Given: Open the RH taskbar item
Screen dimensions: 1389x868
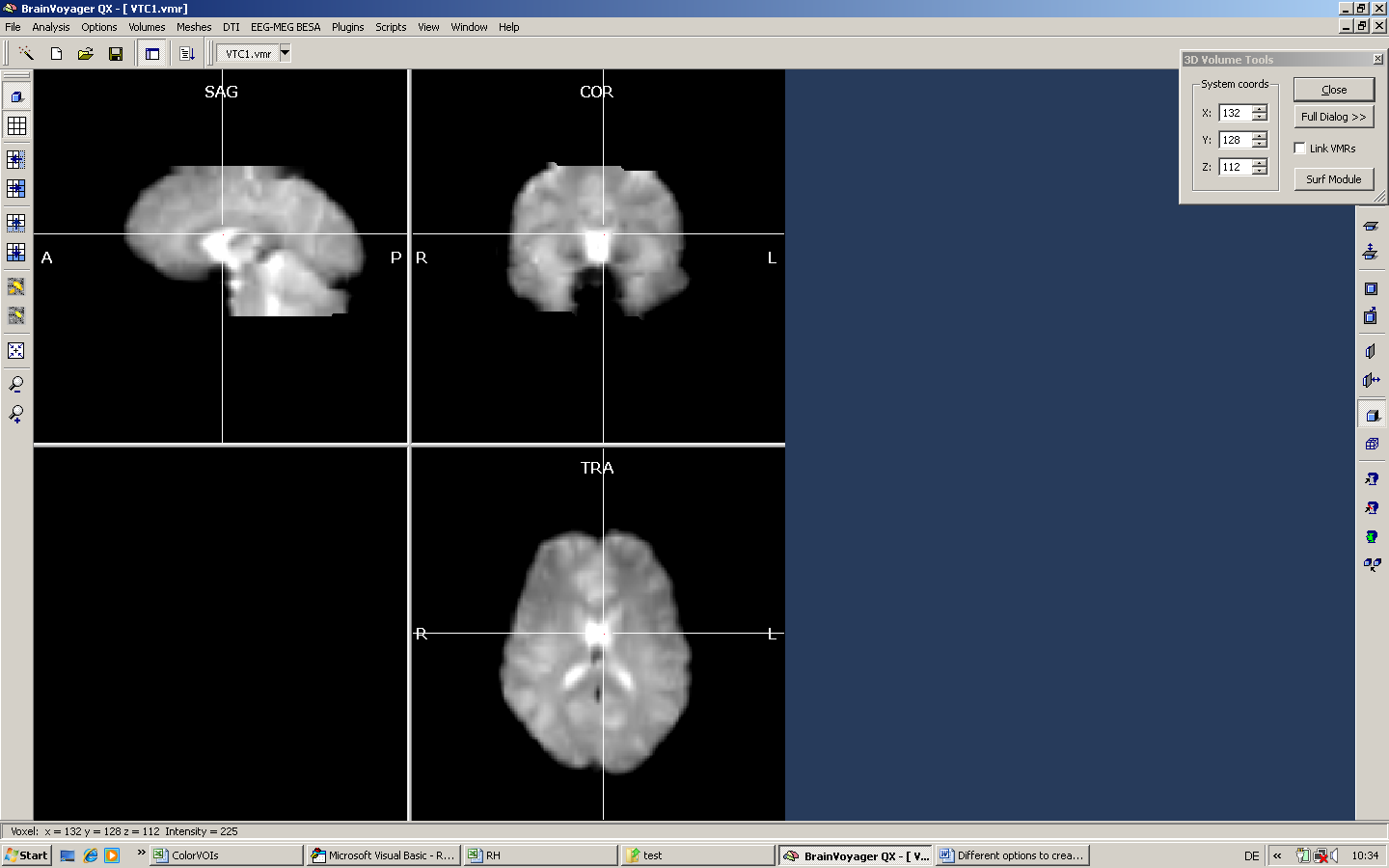Looking at the screenshot, I should pos(541,855).
